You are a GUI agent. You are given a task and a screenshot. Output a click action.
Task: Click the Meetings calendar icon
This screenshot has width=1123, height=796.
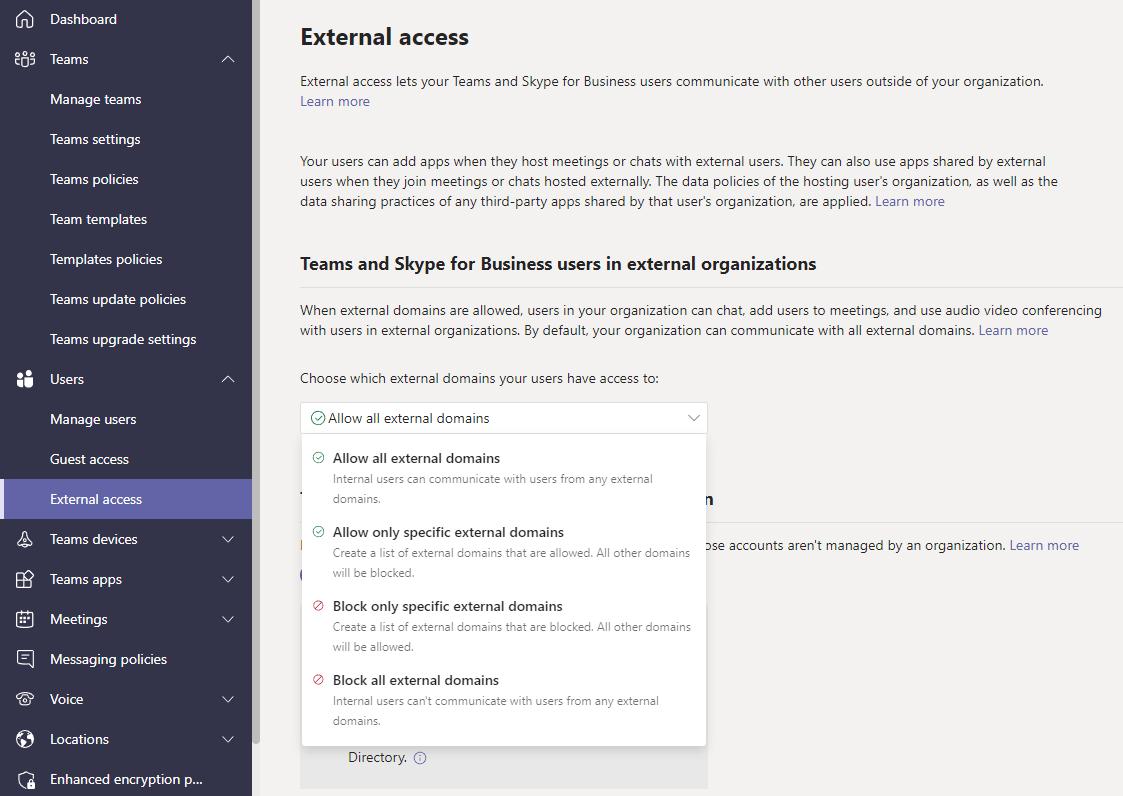24,619
